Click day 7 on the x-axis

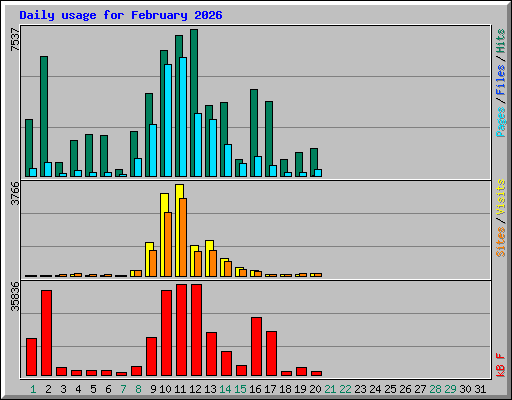[123, 389]
